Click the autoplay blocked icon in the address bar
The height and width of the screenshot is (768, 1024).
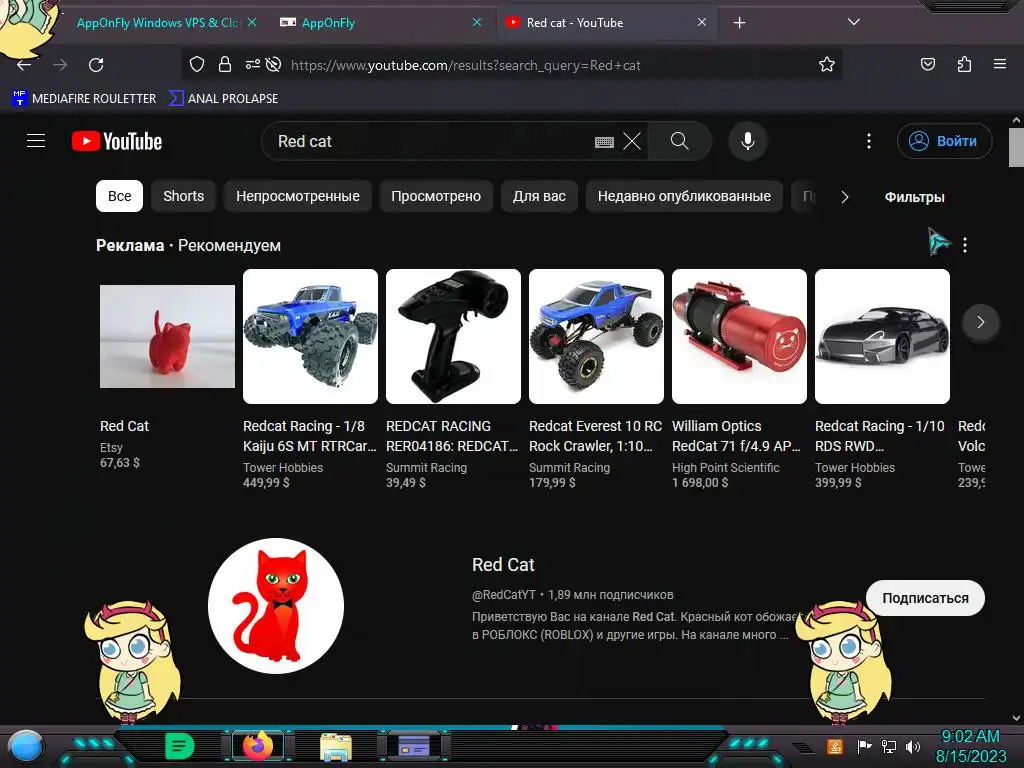tap(274, 64)
